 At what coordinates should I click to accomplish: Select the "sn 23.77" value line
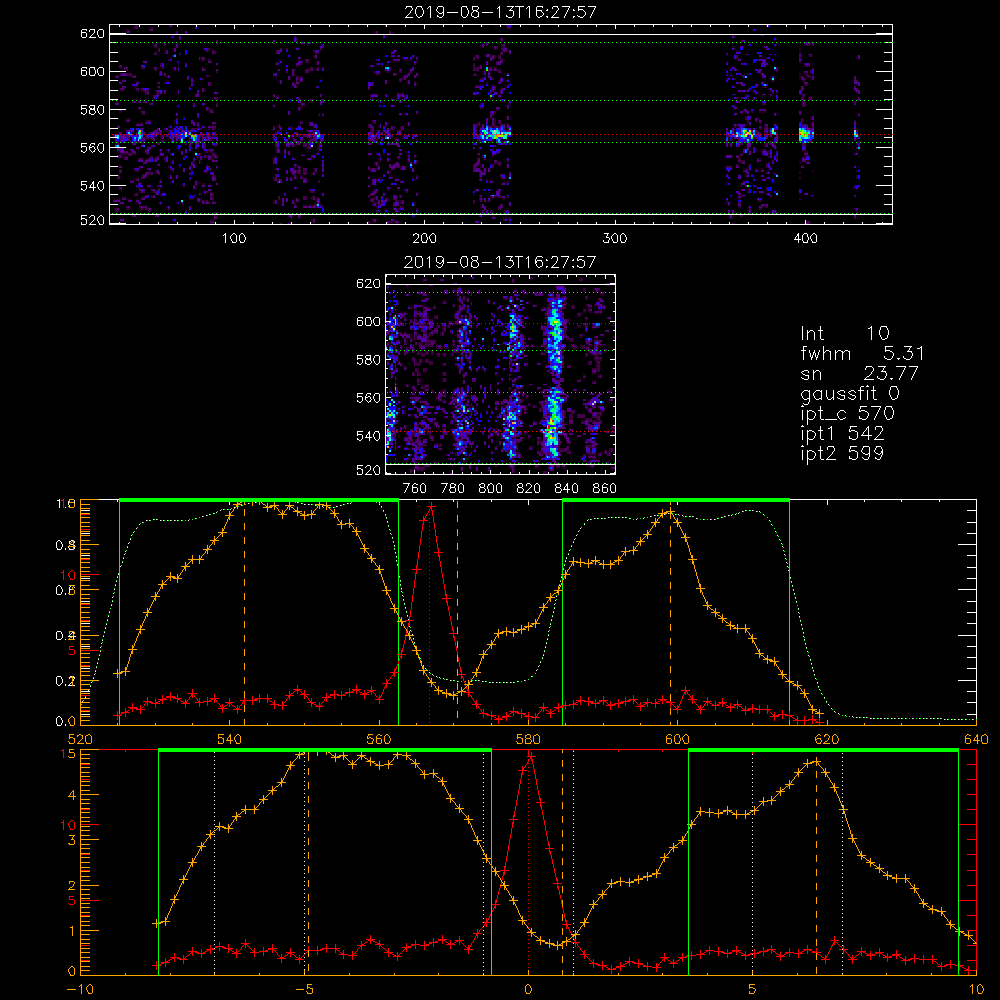859,373
